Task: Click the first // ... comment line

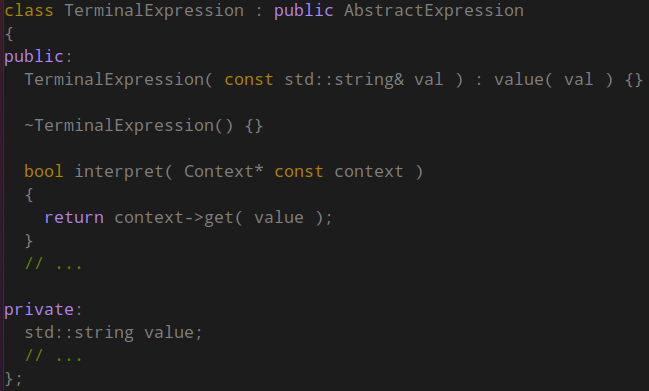Action: [x=53, y=264]
